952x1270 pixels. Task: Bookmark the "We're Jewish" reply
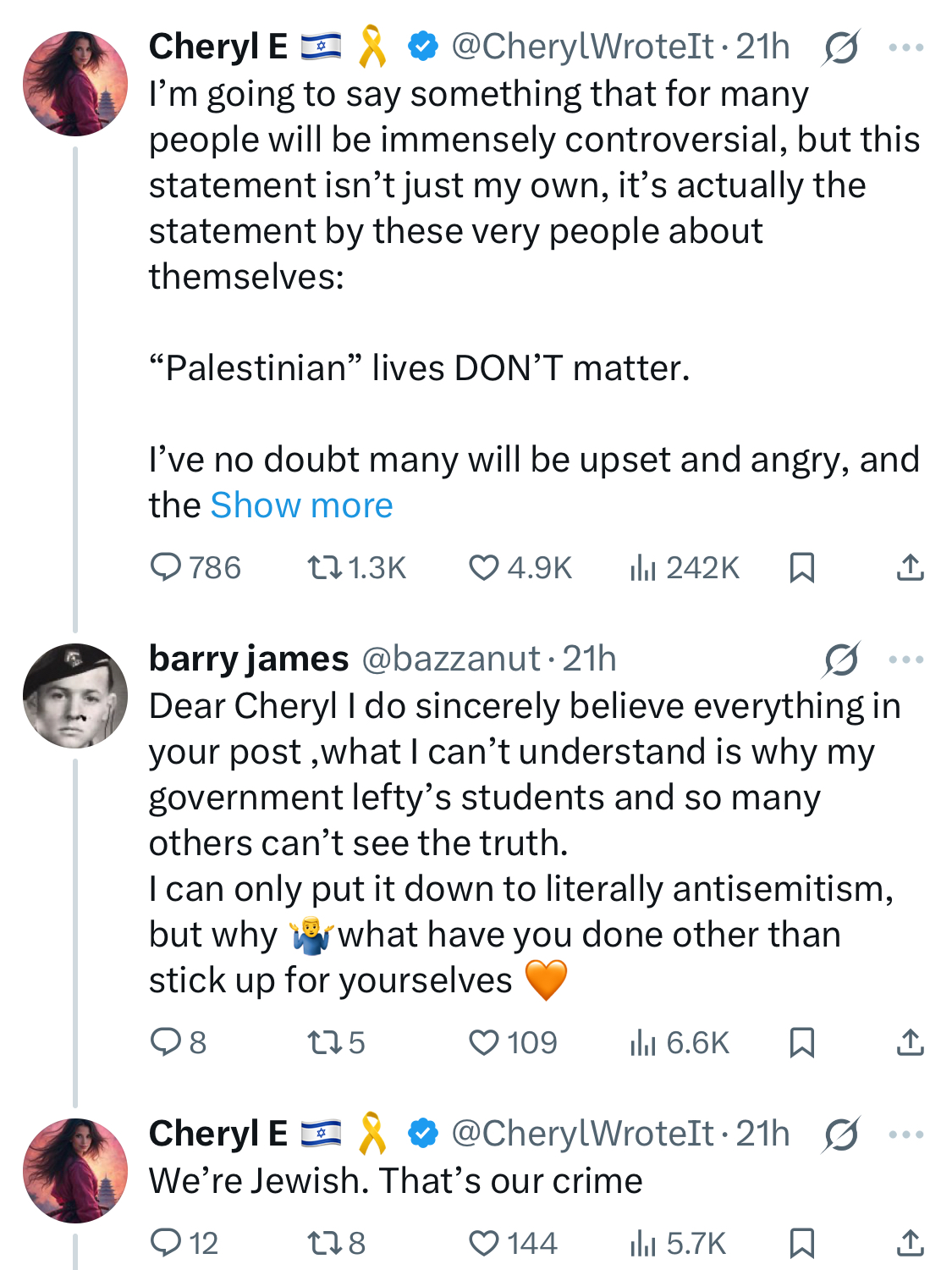801,1243
